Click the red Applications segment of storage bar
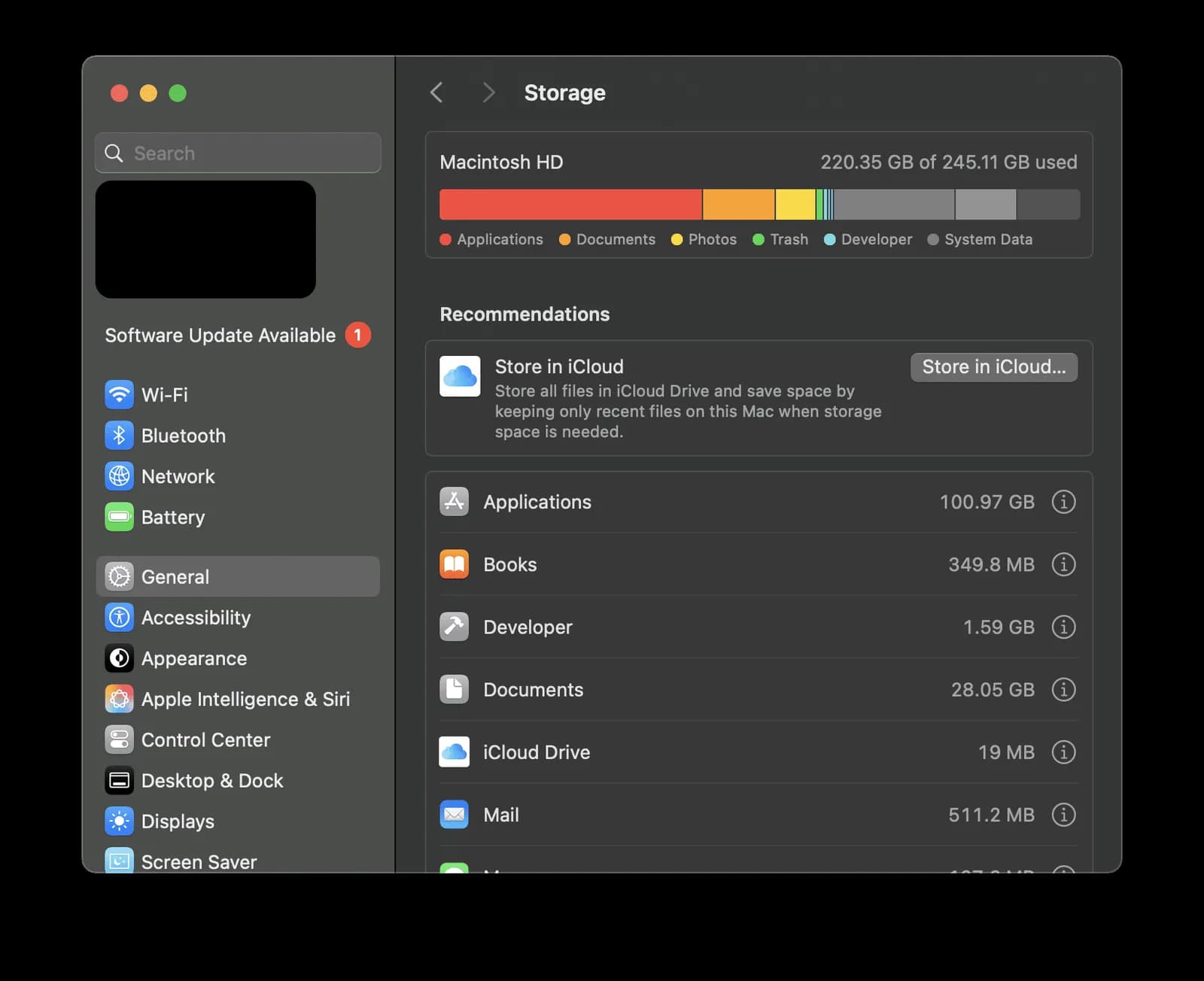The height and width of the screenshot is (981, 1204). [570, 205]
